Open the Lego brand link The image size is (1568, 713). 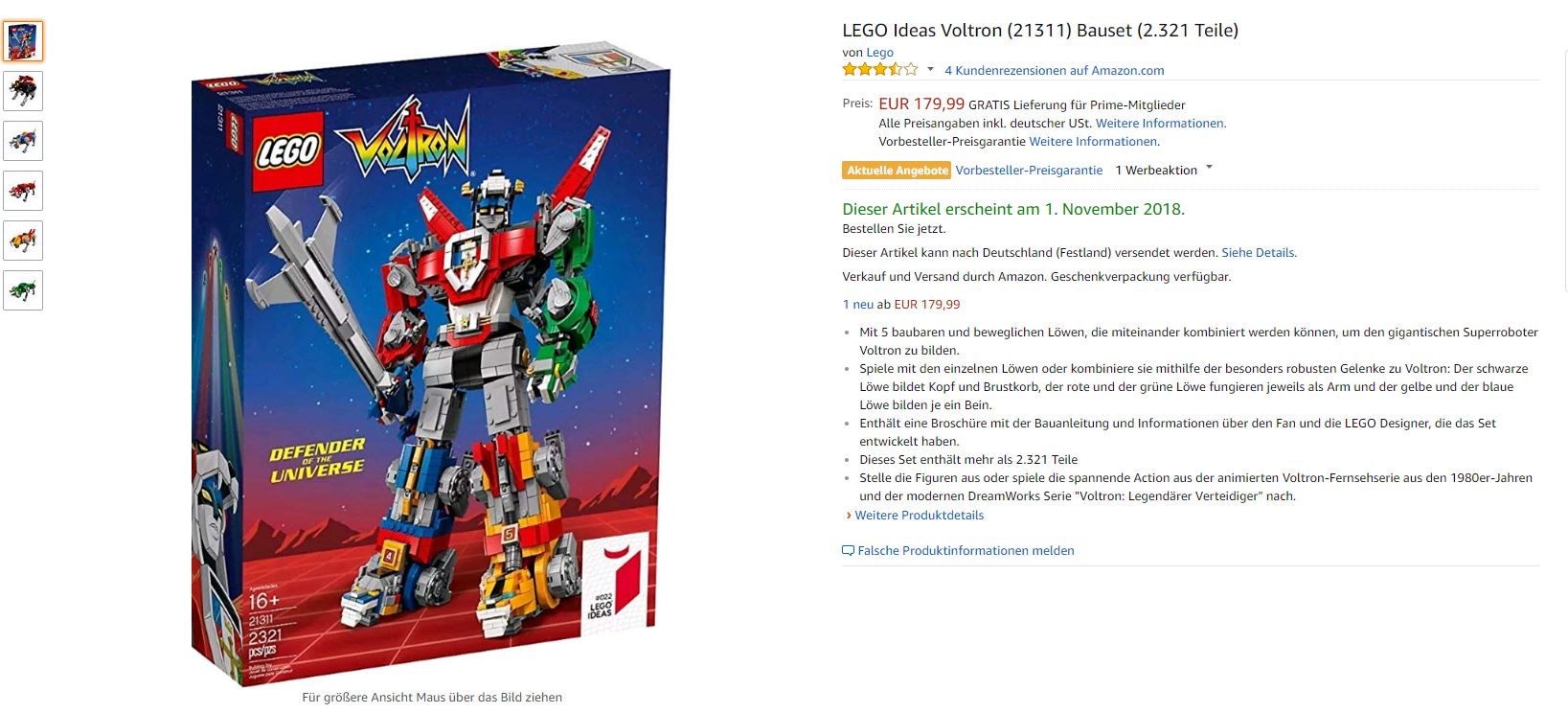[x=879, y=53]
